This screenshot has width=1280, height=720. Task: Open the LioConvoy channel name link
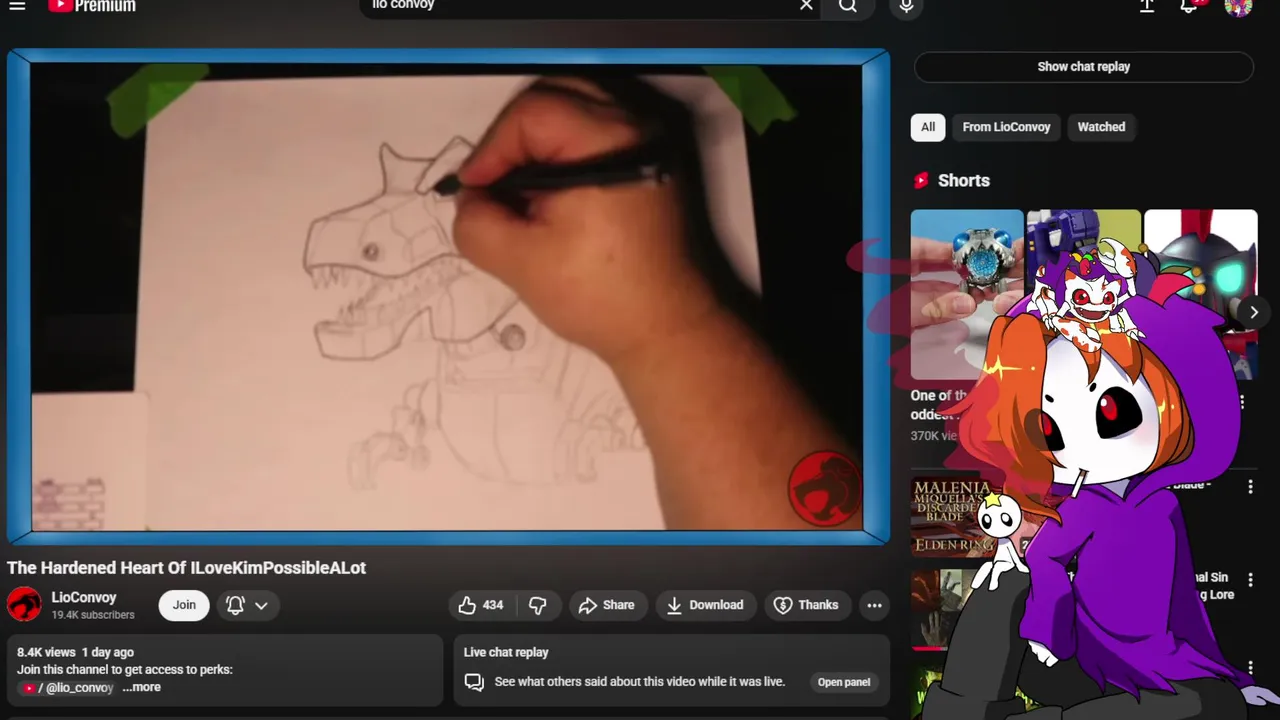[84, 597]
